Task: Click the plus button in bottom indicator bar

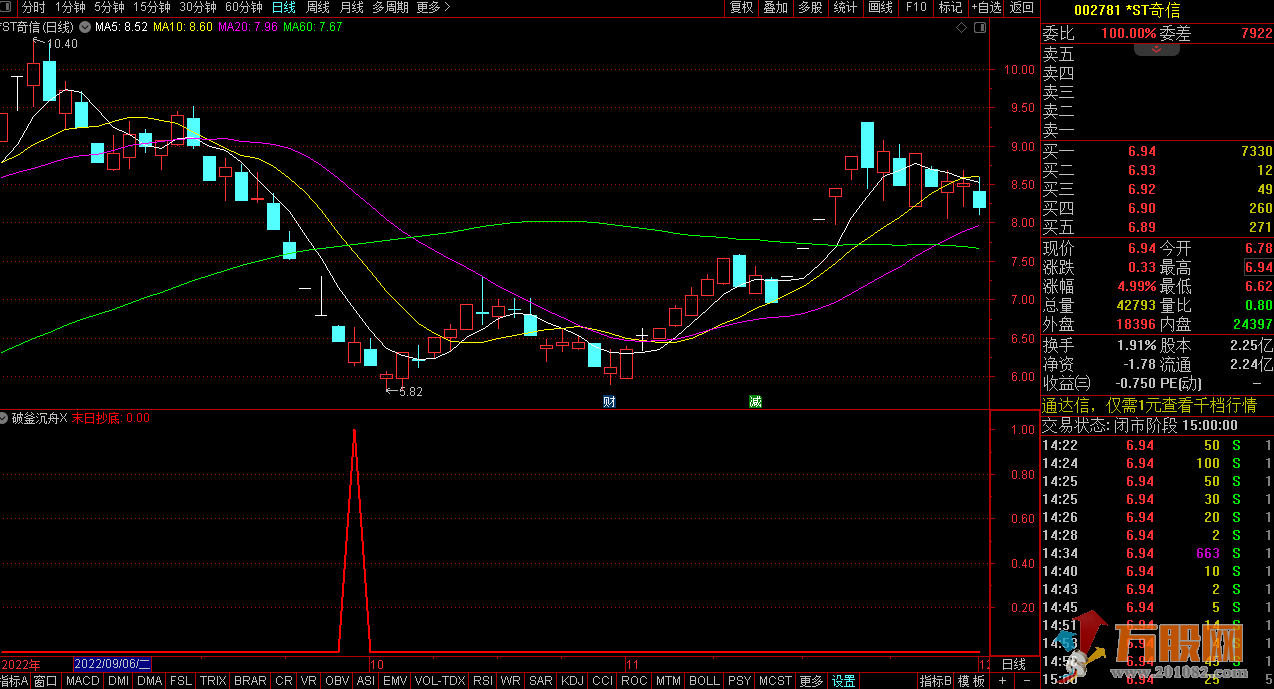Action: [1002, 681]
